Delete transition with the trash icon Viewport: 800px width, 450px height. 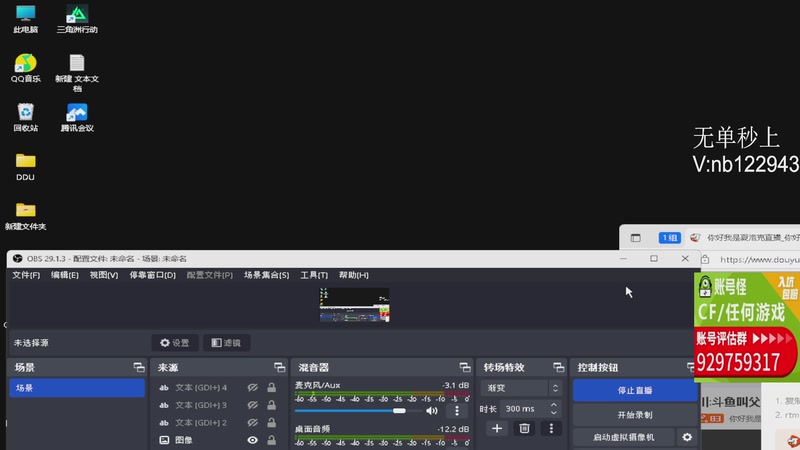(x=524, y=429)
